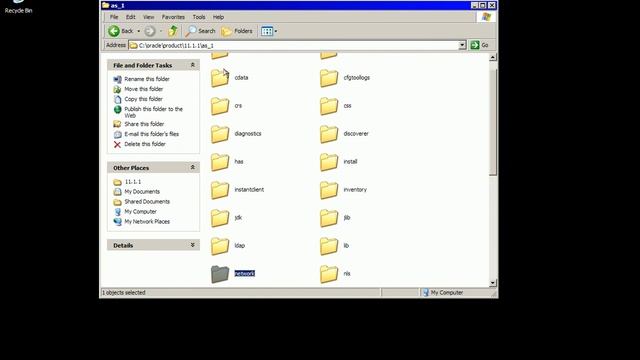Click the Windows logo throbber icon
640x360 pixels.
(487, 17)
